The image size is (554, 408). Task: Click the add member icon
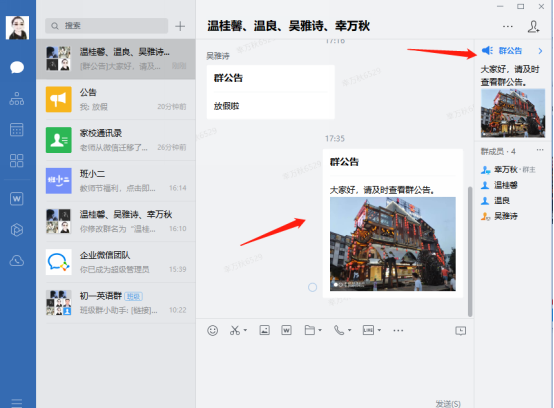click(533, 26)
